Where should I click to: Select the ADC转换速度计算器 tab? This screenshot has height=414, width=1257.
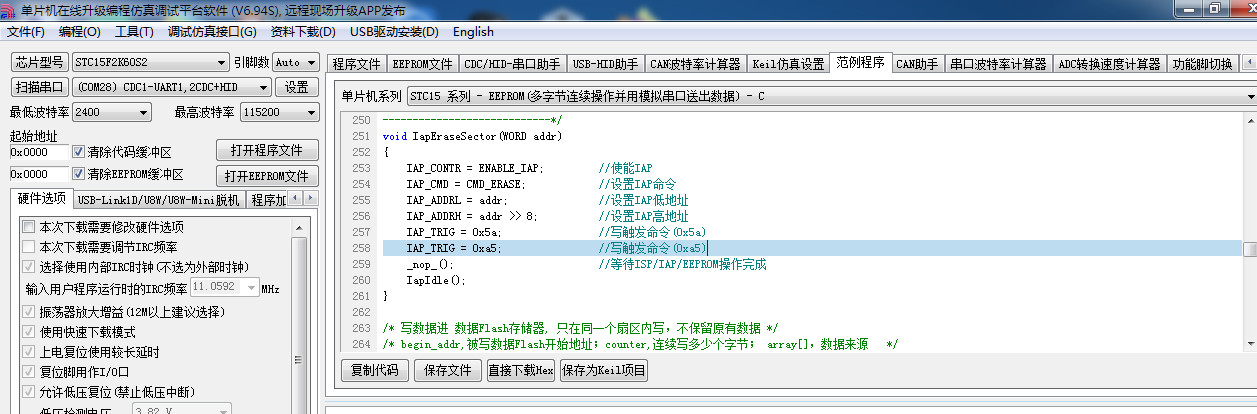1110,64
